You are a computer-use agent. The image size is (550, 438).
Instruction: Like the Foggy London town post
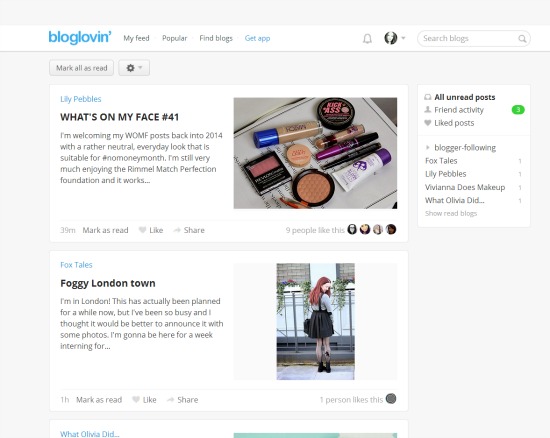point(145,400)
